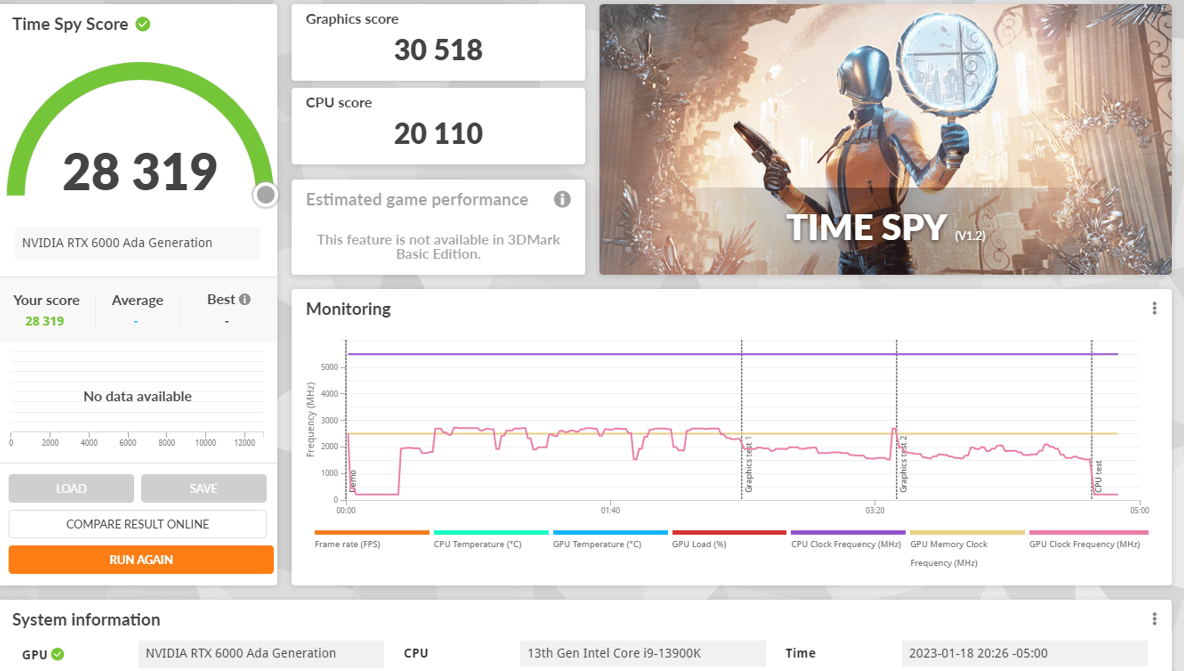The height and width of the screenshot is (671, 1184).
Task: Click COMPARE RESULT ONLINE
Action: [x=137, y=524]
